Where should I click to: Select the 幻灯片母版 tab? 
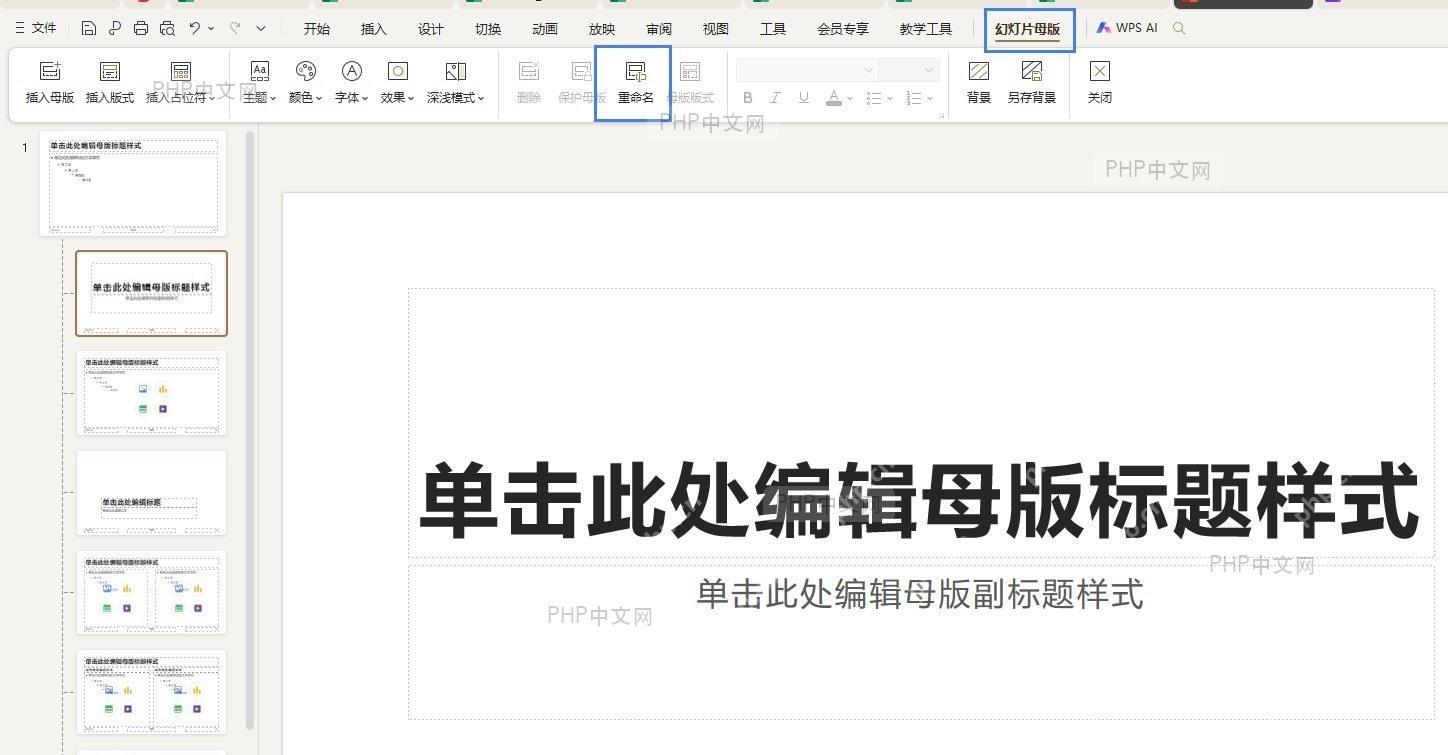[x=1028, y=29]
